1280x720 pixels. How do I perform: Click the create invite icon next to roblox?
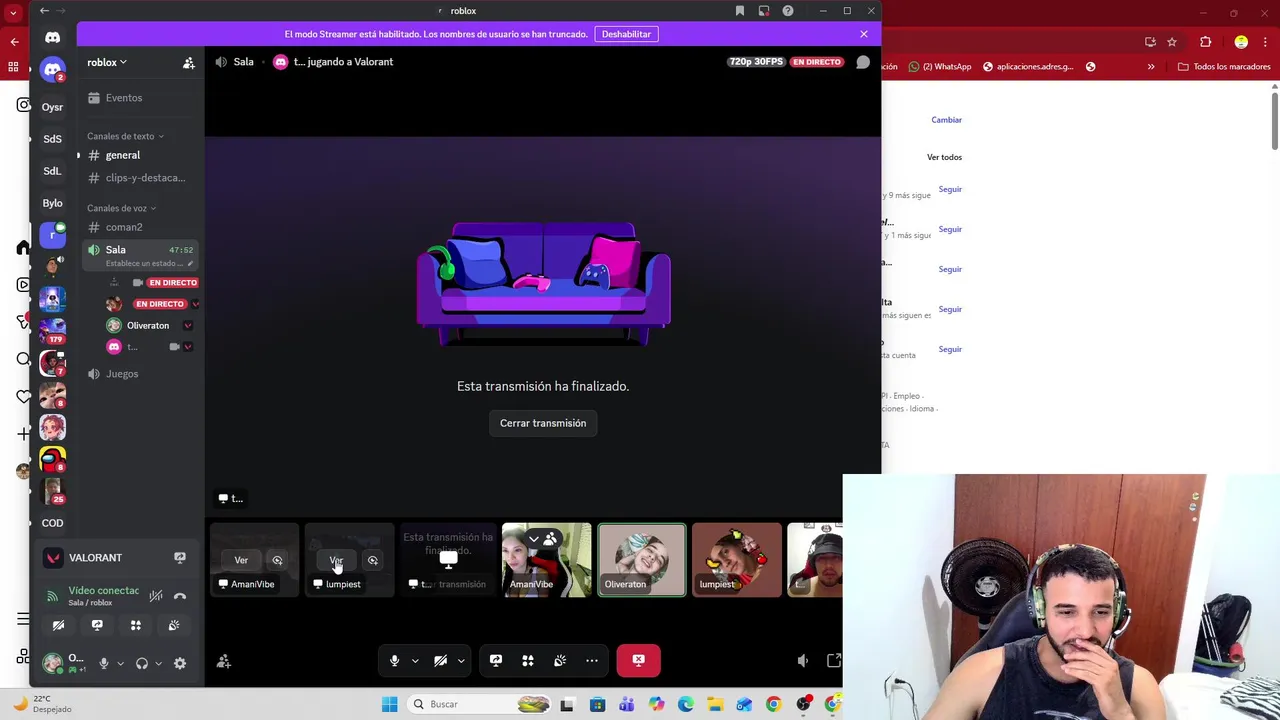[x=188, y=62]
